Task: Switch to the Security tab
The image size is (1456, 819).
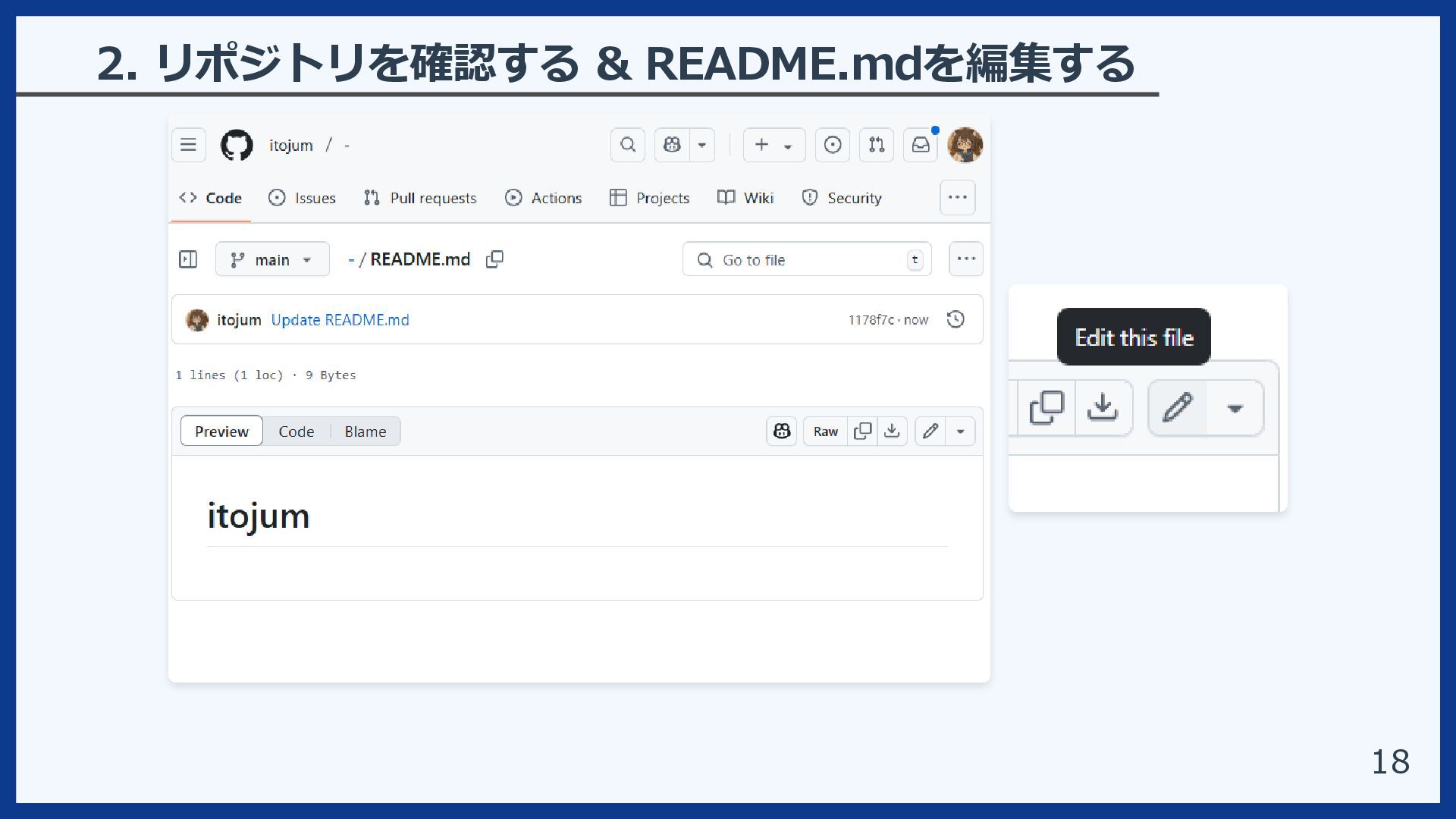Action: pos(842,198)
